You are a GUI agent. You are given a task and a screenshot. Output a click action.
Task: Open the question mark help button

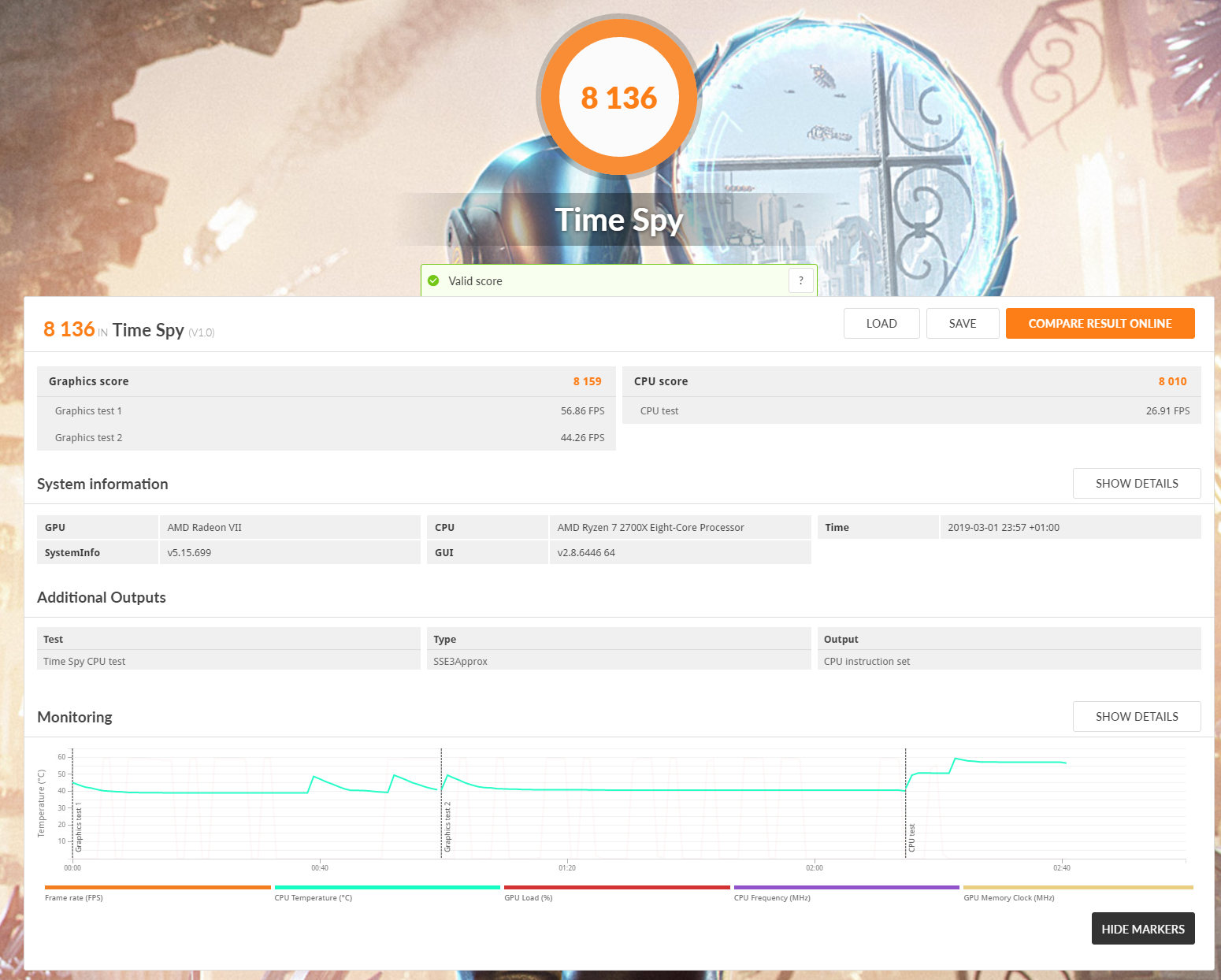click(x=801, y=280)
